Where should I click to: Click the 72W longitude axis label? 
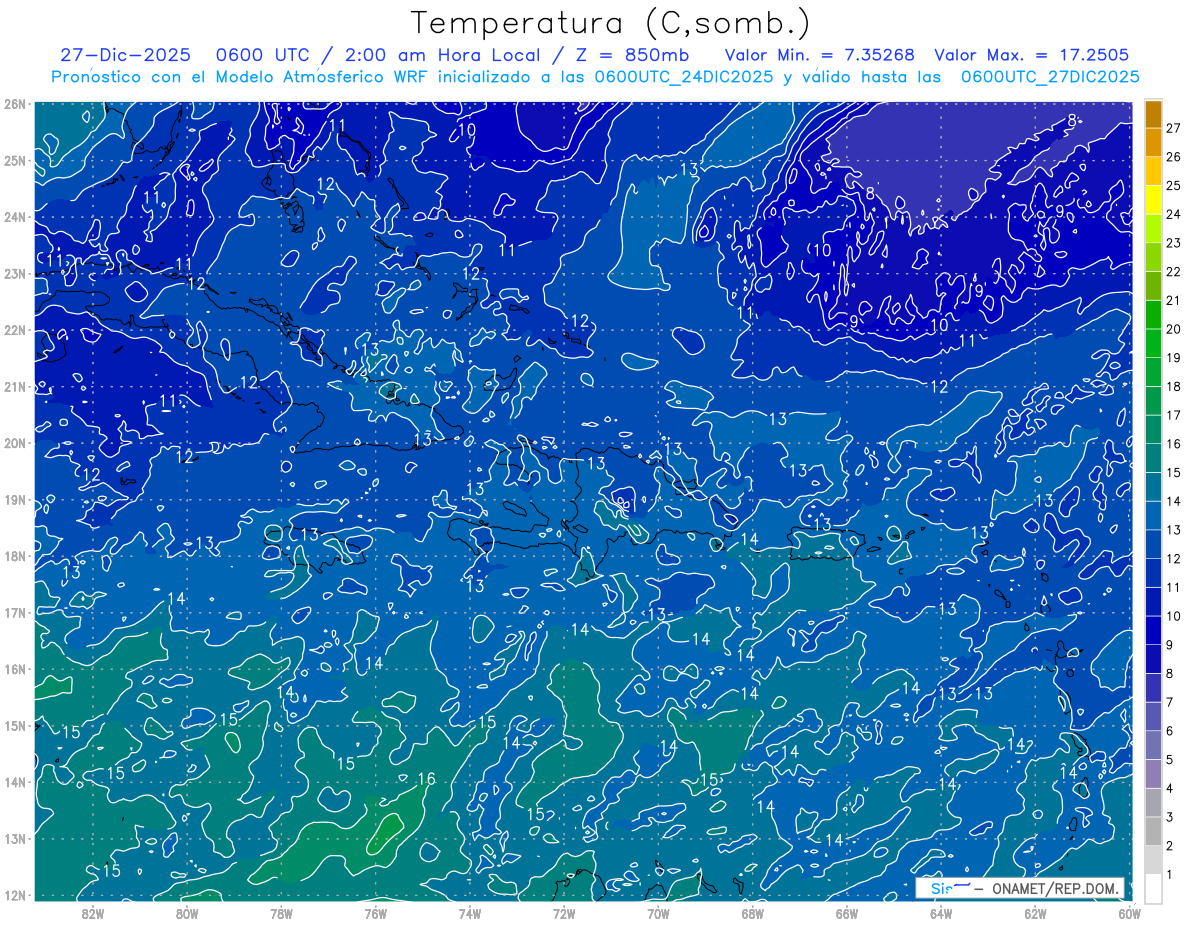564,912
